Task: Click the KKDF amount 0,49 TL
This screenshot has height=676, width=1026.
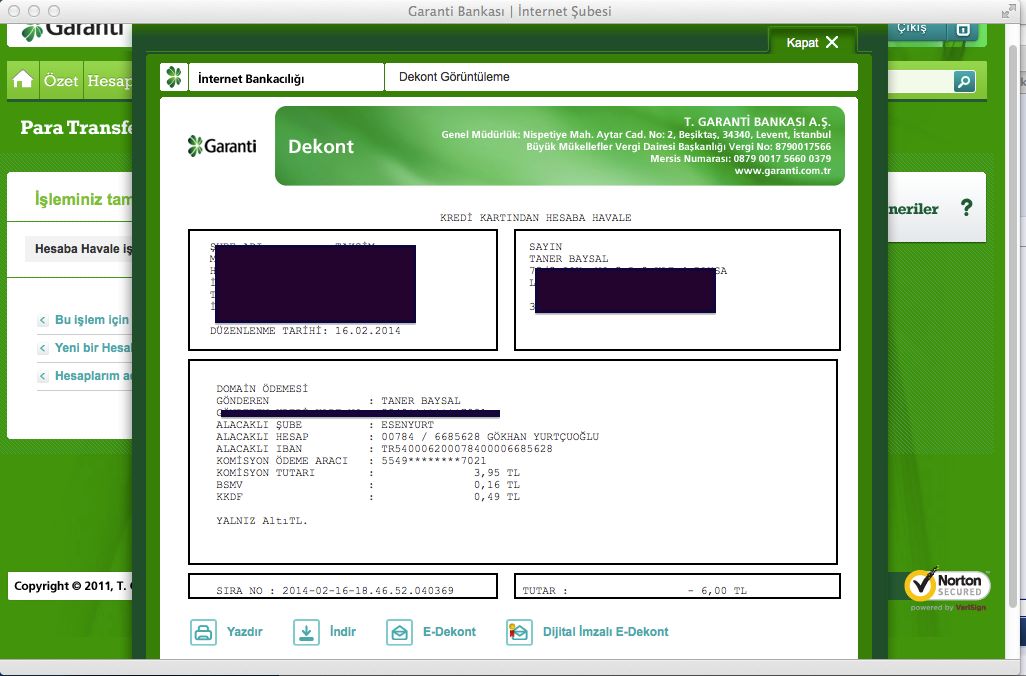Action: point(497,497)
